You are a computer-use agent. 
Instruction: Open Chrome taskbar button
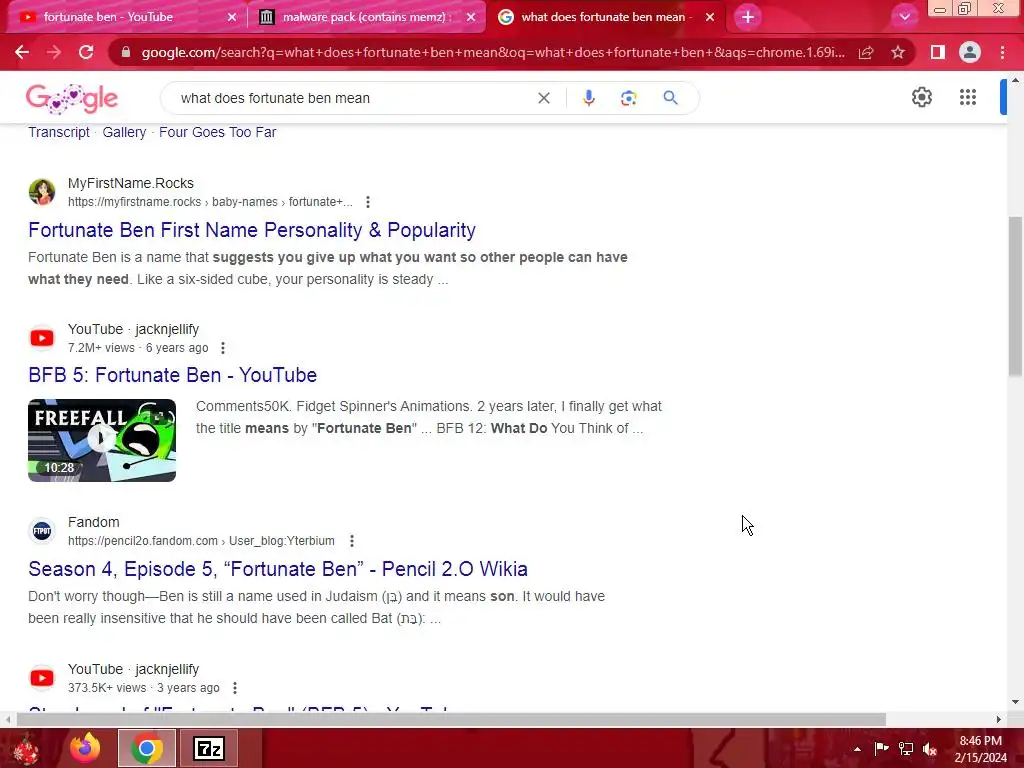pyautogui.click(x=147, y=748)
